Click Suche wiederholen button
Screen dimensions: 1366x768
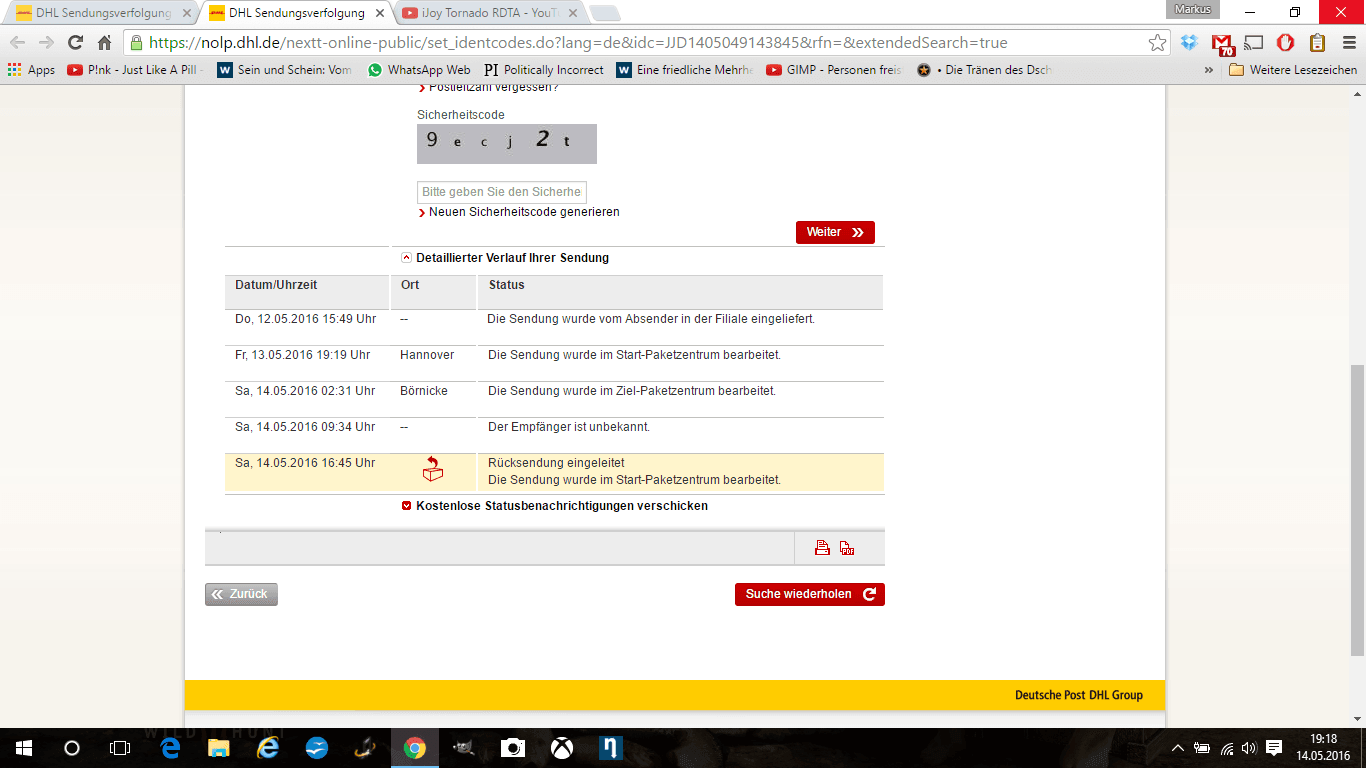pos(810,594)
